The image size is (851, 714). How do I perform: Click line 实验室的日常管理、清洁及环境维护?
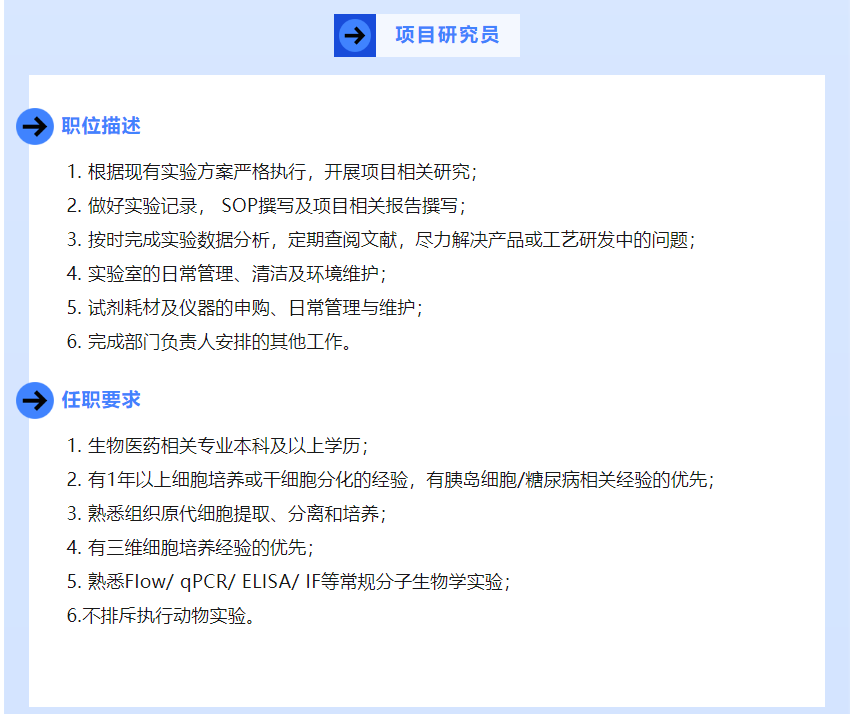coord(226,273)
